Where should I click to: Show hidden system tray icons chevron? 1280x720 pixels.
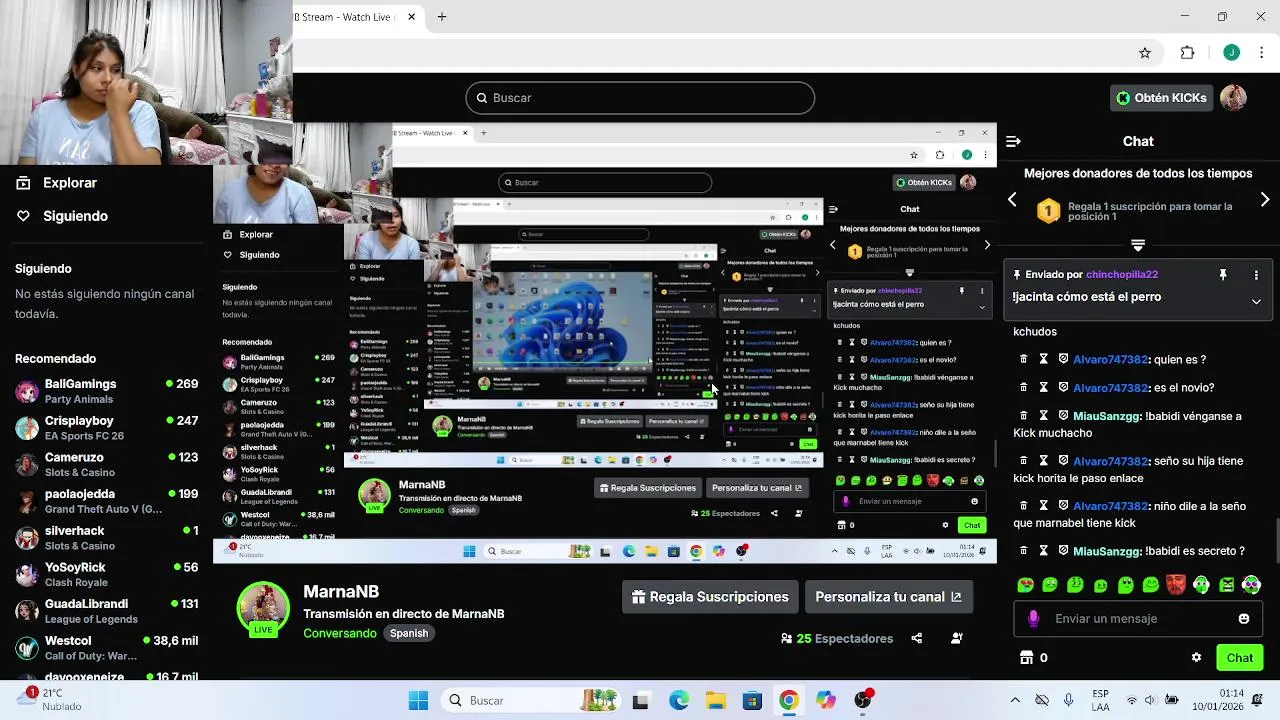1015,700
